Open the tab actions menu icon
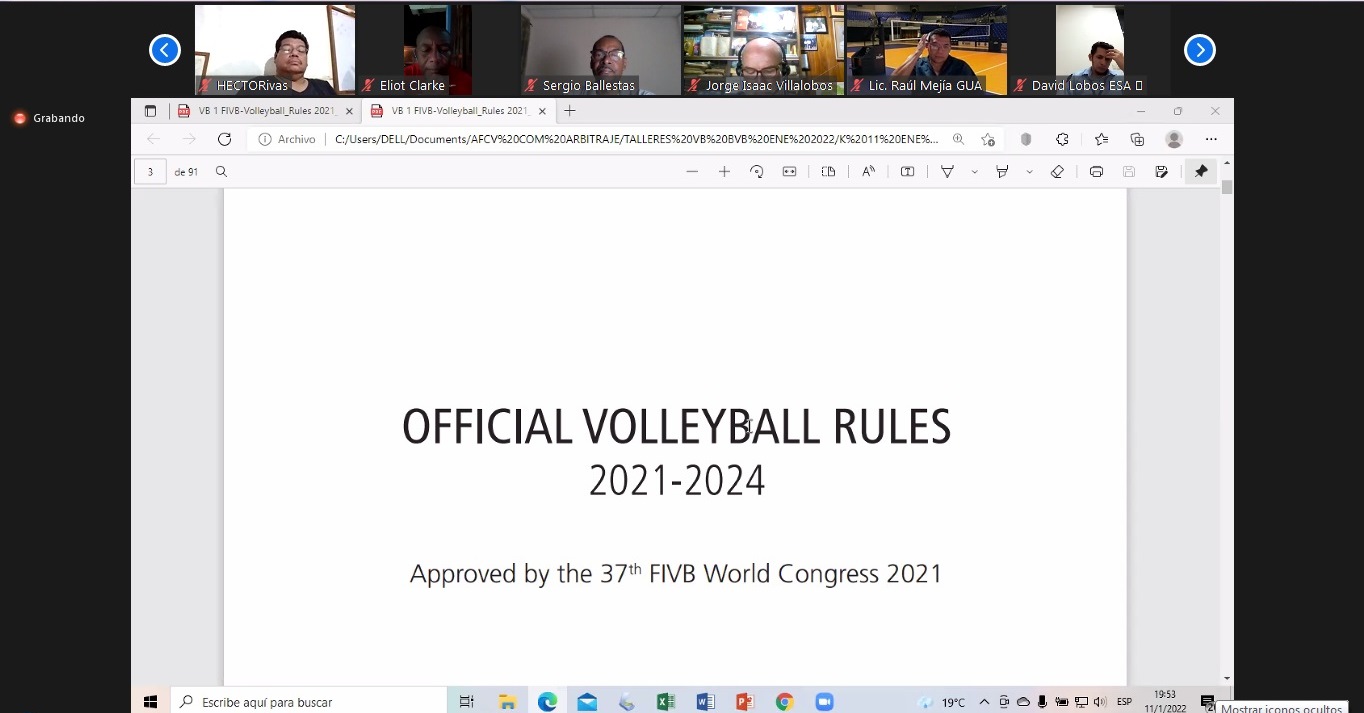The width and height of the screenshot is (1364, 713). pyautogui.click(x=150, y=111)
